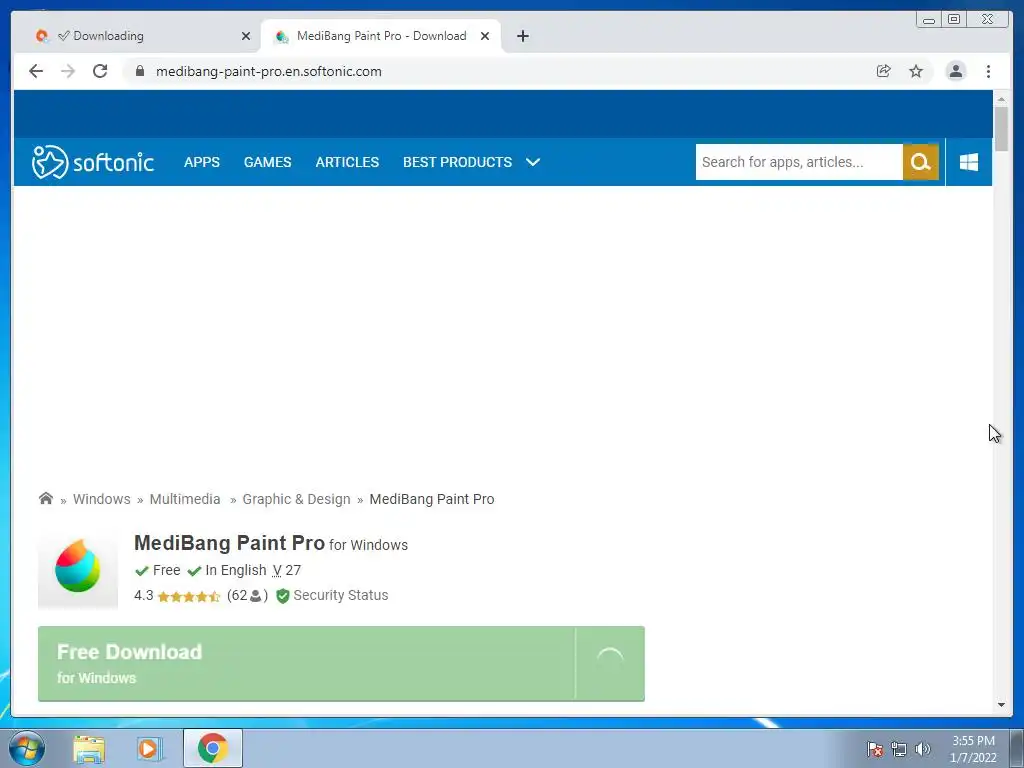Close the Downloading tab
Screen dimensions: 1024x768
[x=246, y=36]
